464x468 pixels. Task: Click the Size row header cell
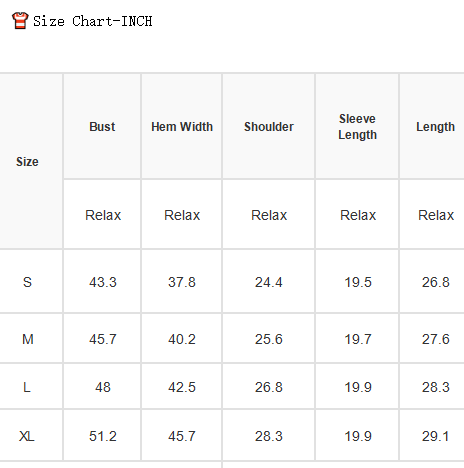[x=27, y=162]
